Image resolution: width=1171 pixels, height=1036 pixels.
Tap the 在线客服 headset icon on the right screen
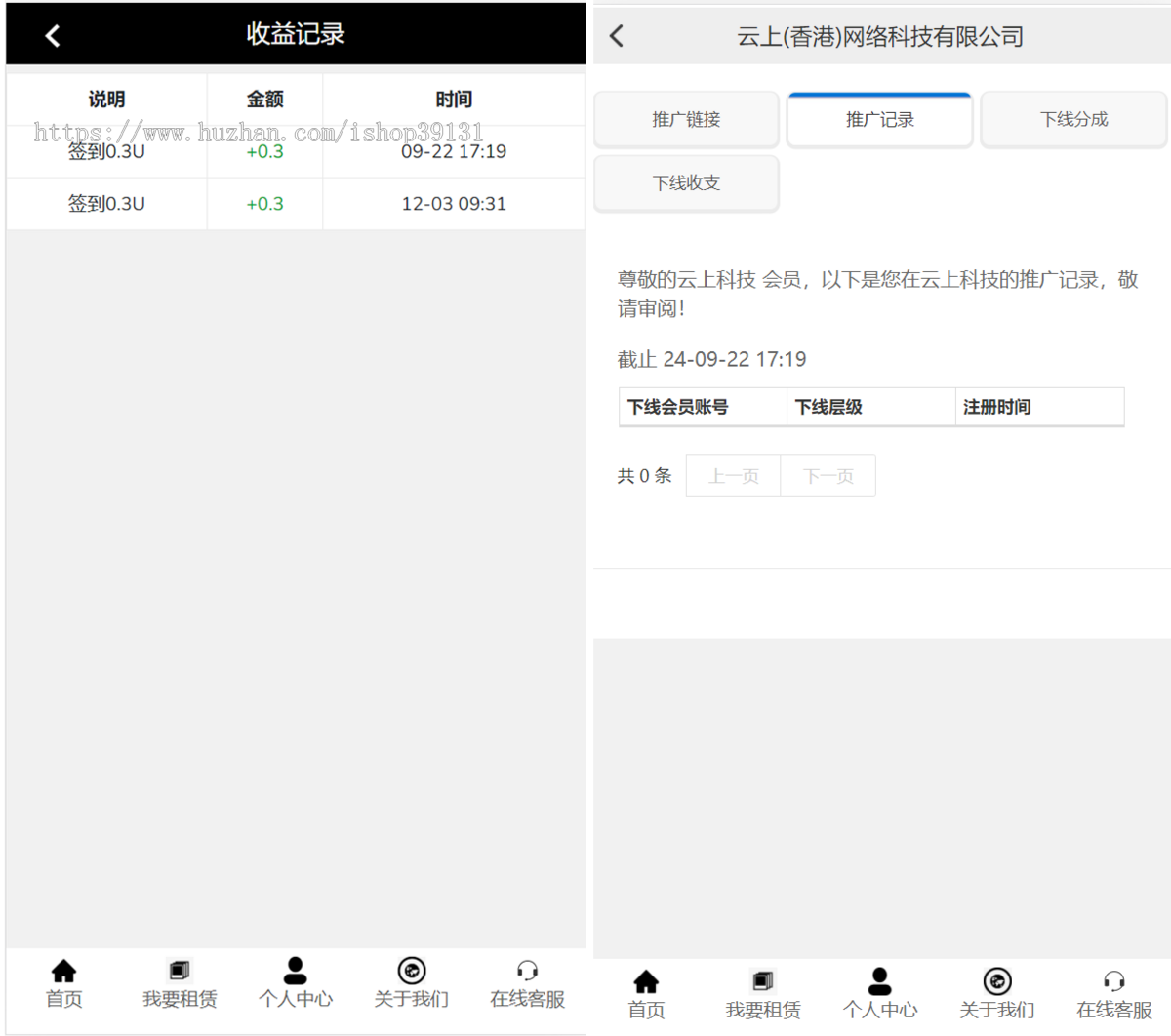[1114, 980]
